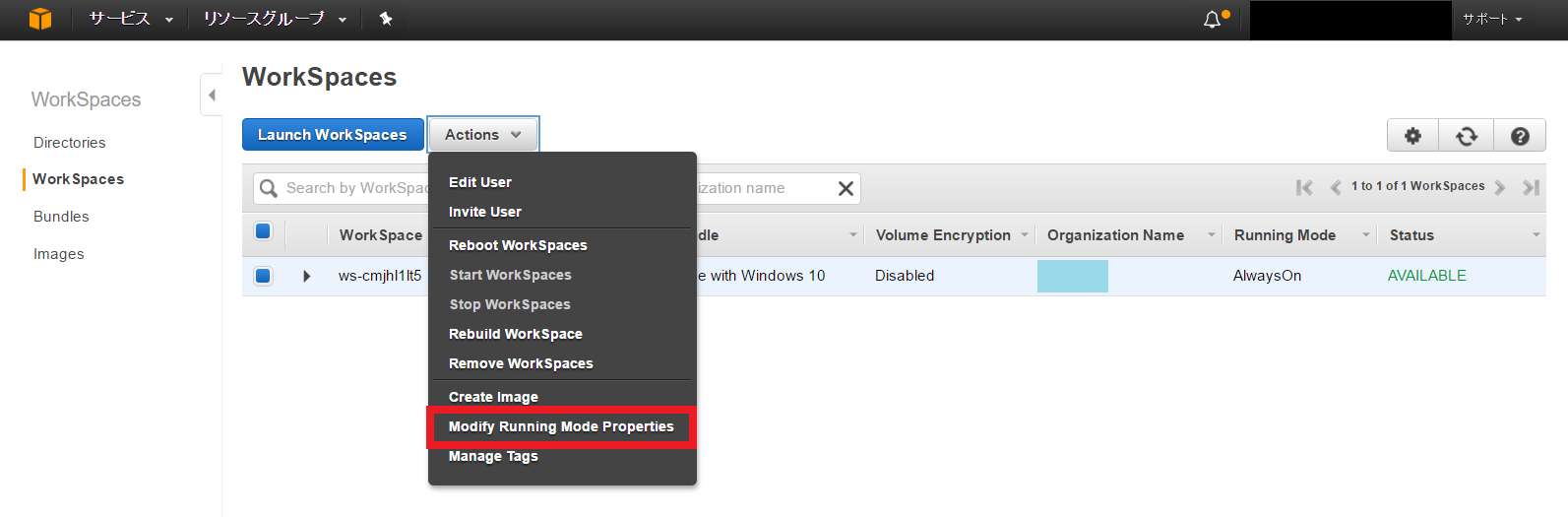Open the help question mark icon

coord(1520,136)
